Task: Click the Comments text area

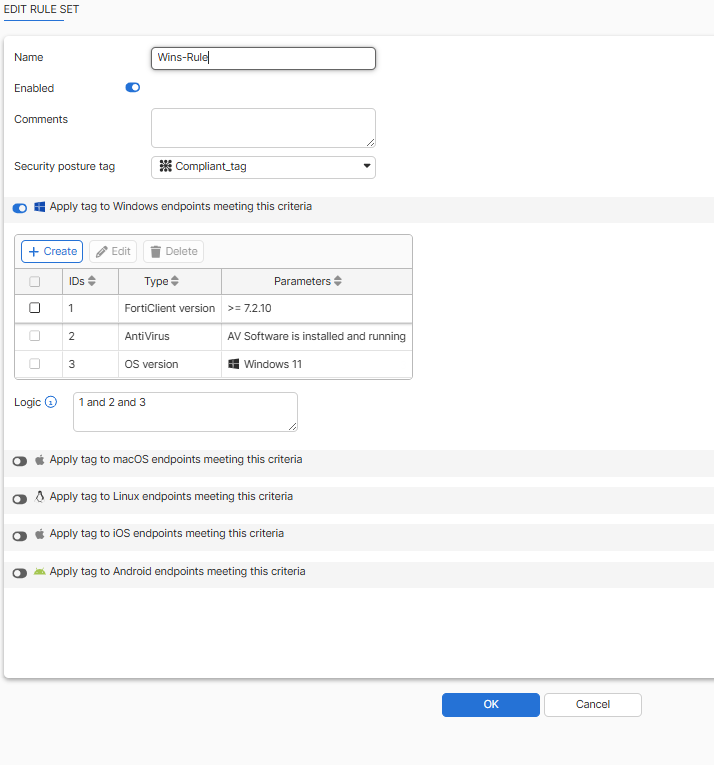Action: 263,128
